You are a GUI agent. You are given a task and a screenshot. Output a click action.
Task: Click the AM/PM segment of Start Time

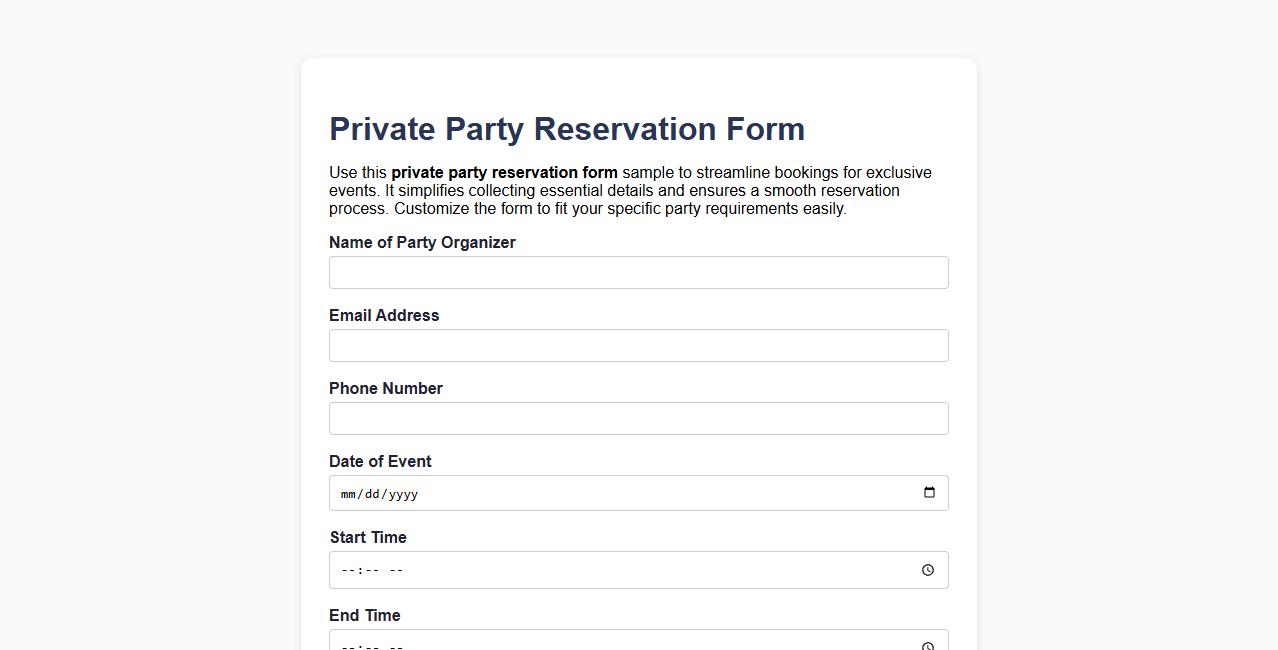(396, 570)
